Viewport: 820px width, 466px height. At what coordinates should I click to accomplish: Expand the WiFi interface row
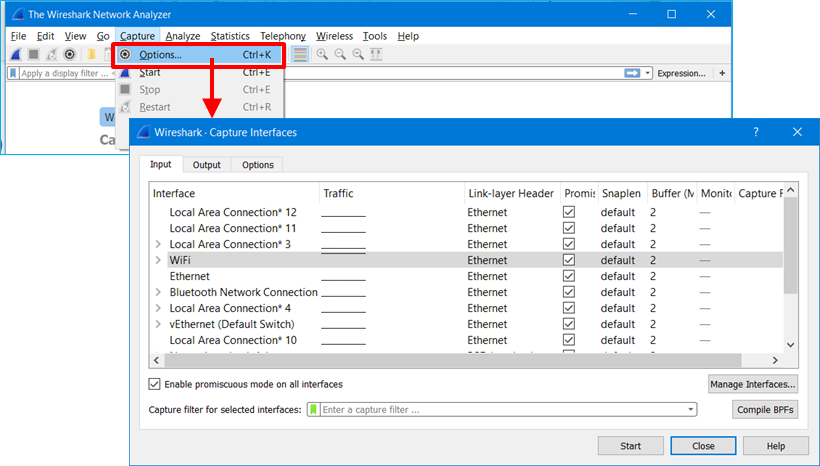[x=158, y=260]
